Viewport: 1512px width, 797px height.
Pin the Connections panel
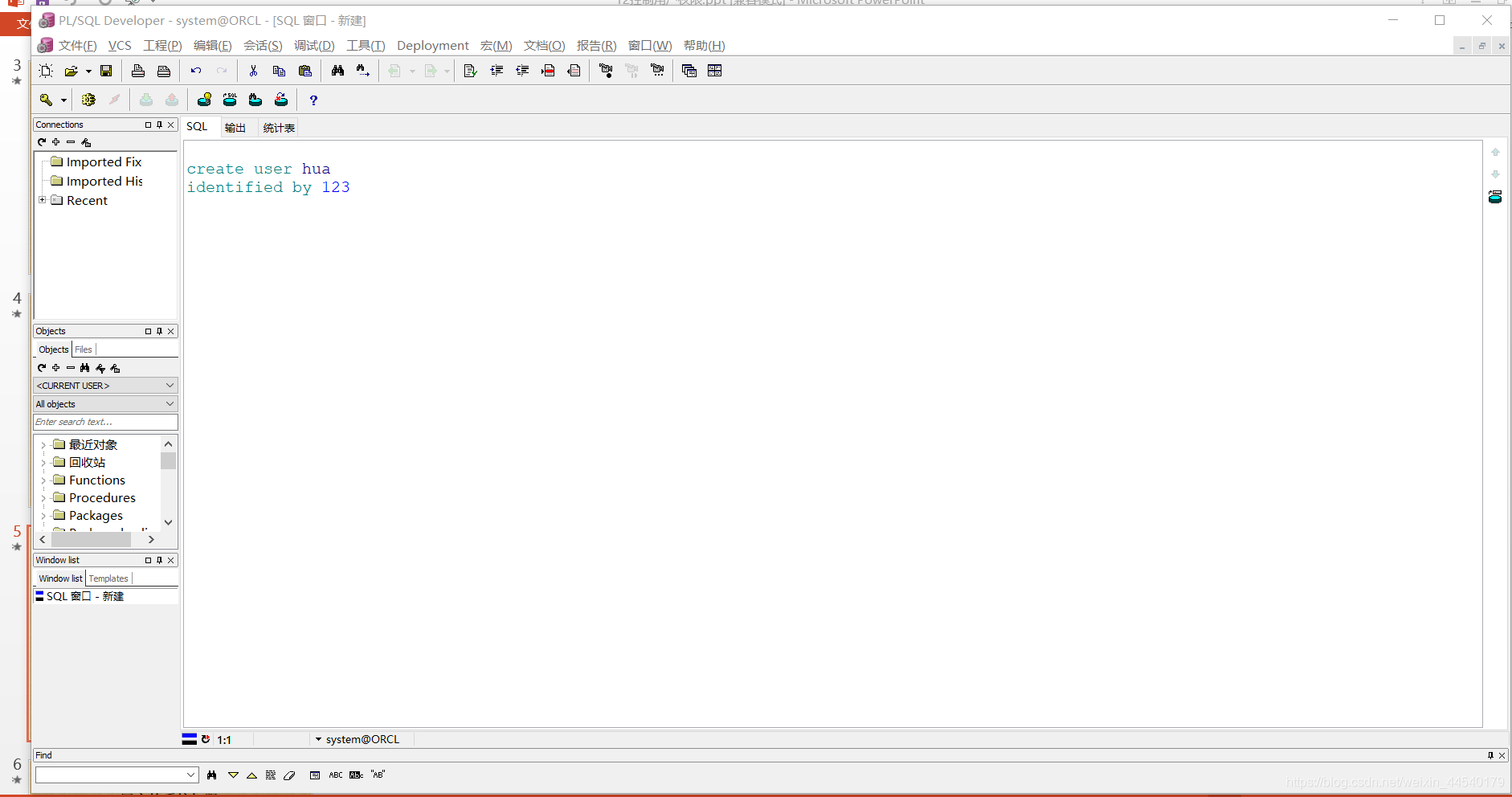[x=159, y=125]
